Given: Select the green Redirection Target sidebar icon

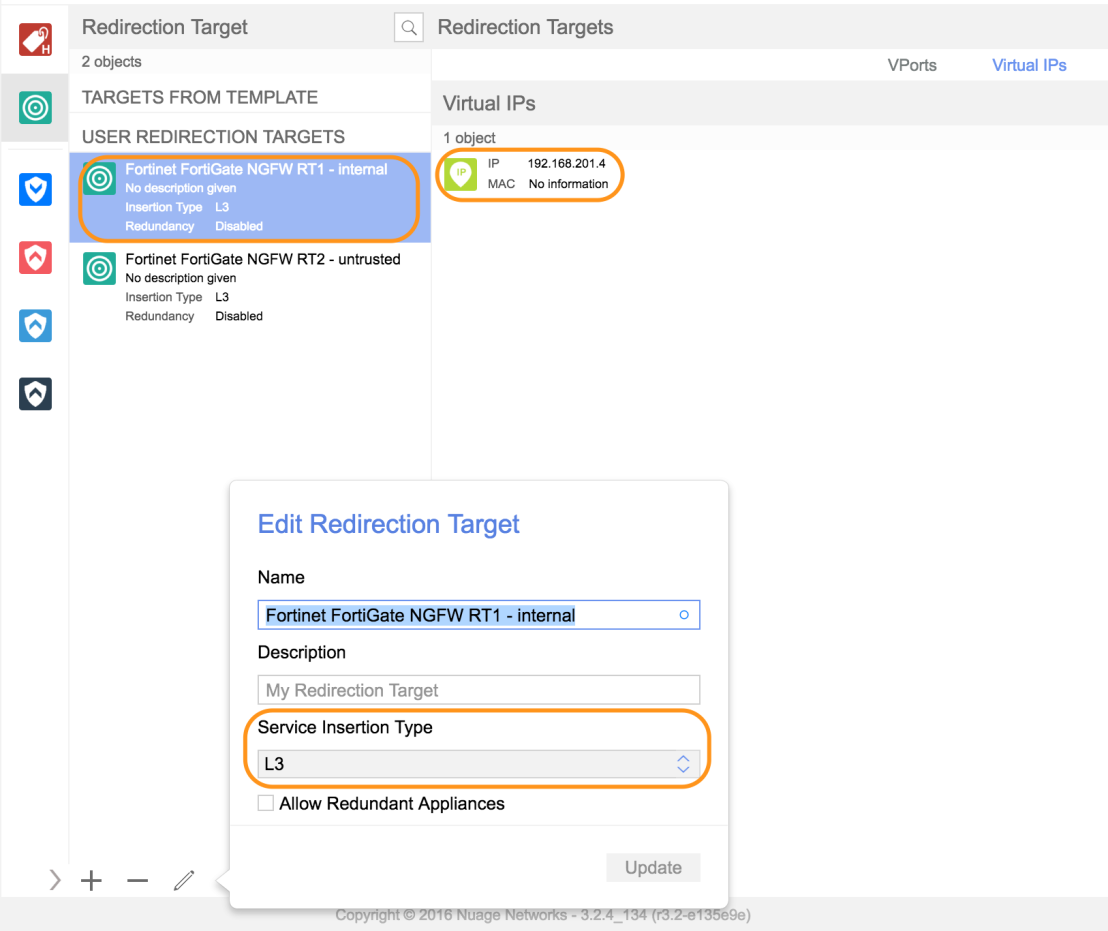Looking at the screenshot, I should 35,107.
